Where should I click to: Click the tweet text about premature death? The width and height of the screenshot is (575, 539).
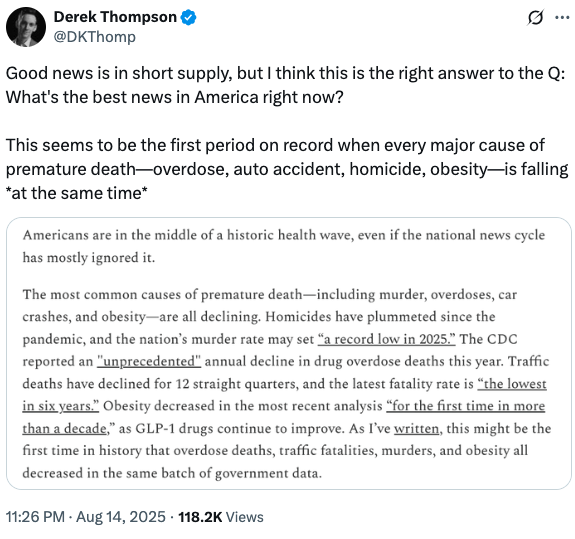coord(287,169)
